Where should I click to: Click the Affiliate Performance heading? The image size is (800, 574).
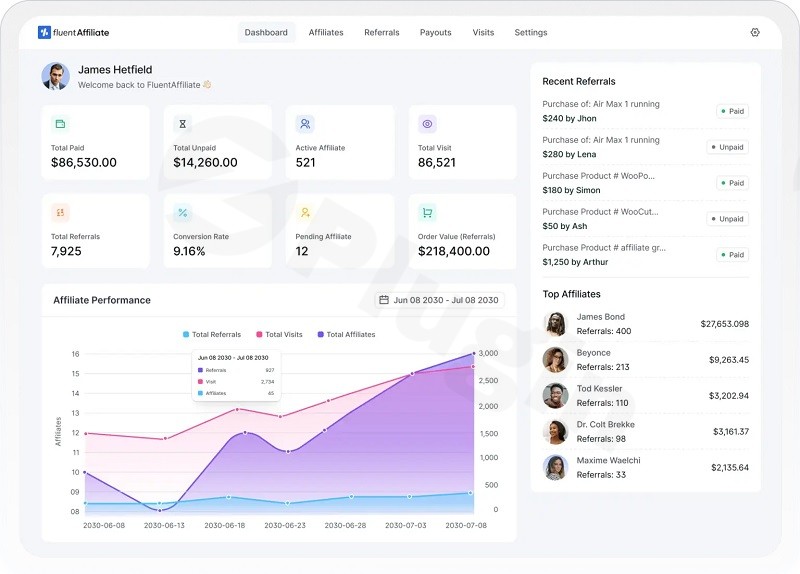coord(102,300)
